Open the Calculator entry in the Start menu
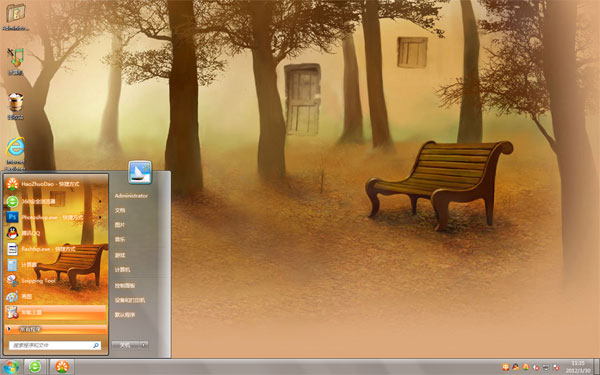Image resolution: width=600 pixels, height=375 pixels. (x=55, y=265)
